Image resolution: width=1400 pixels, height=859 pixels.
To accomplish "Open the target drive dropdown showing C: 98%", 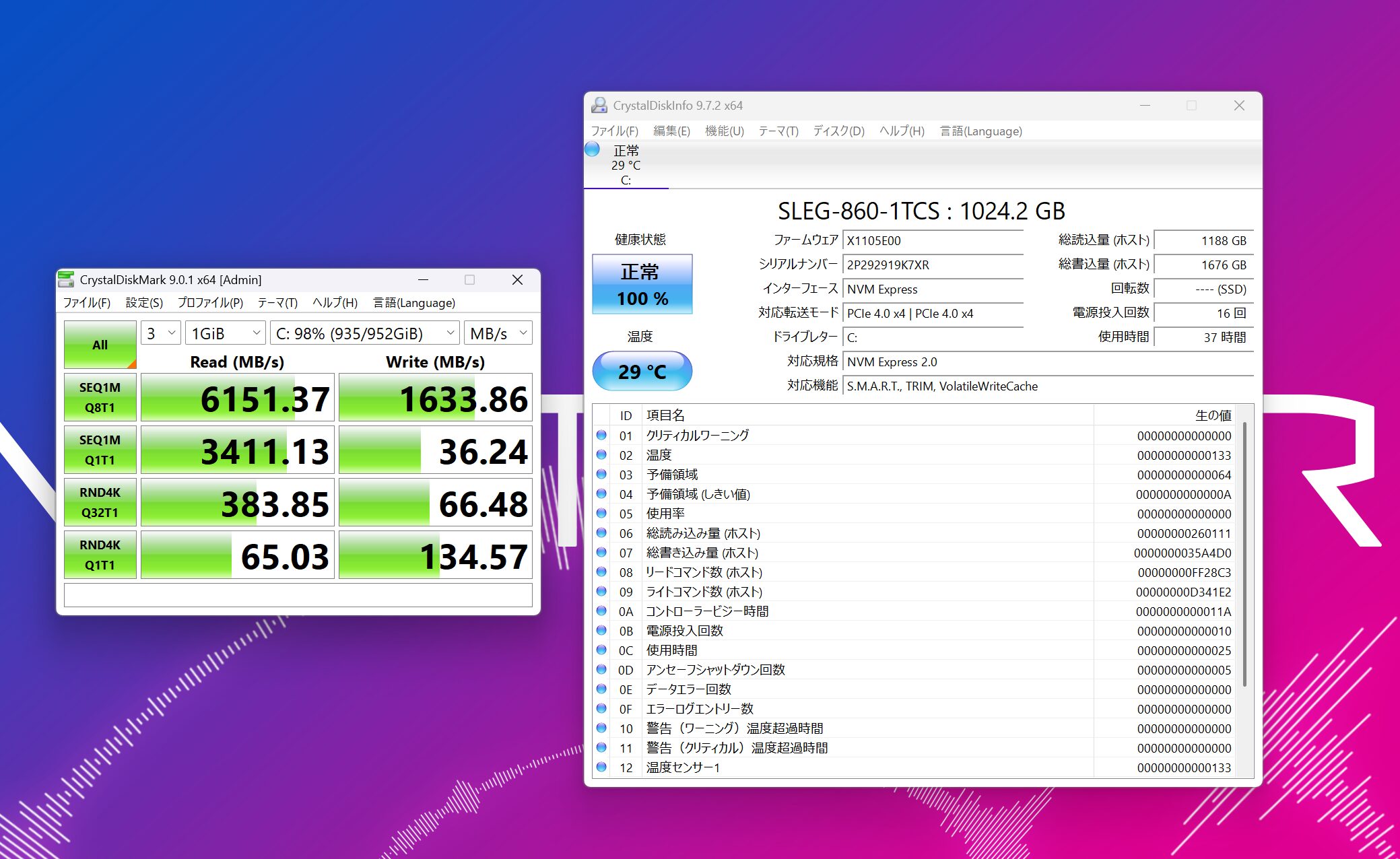I will (x=364, y=332).
